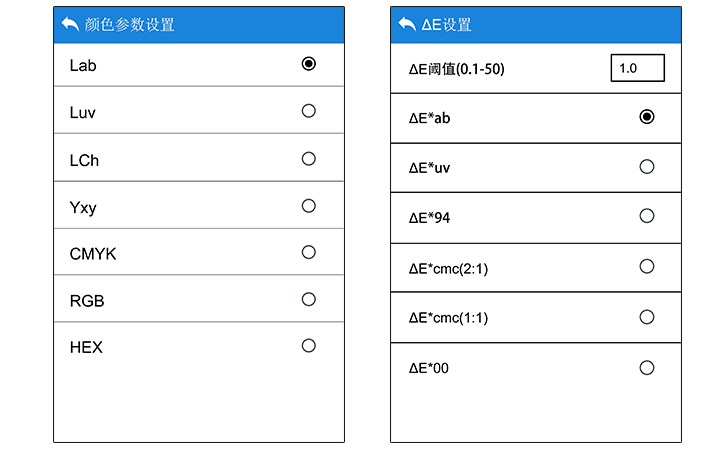Select the Yxy radio button
Screen dimensions: 726x450
point(308,205)
